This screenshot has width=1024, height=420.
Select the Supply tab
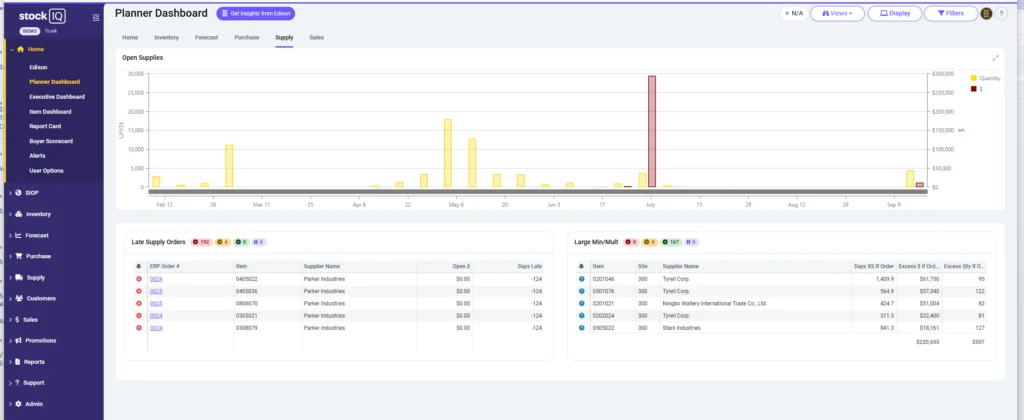[x=284, y=37]
